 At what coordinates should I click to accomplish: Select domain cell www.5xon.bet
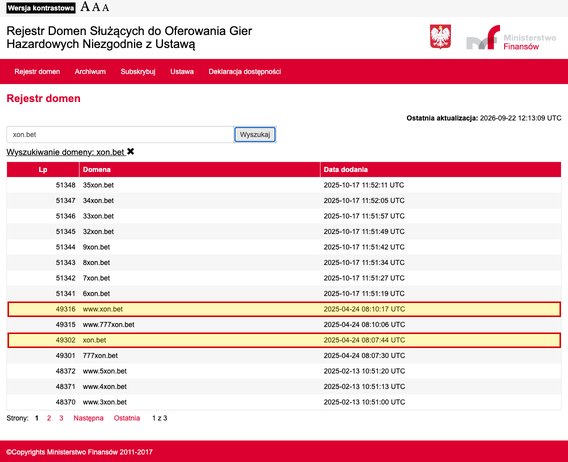tap(105, 371)
